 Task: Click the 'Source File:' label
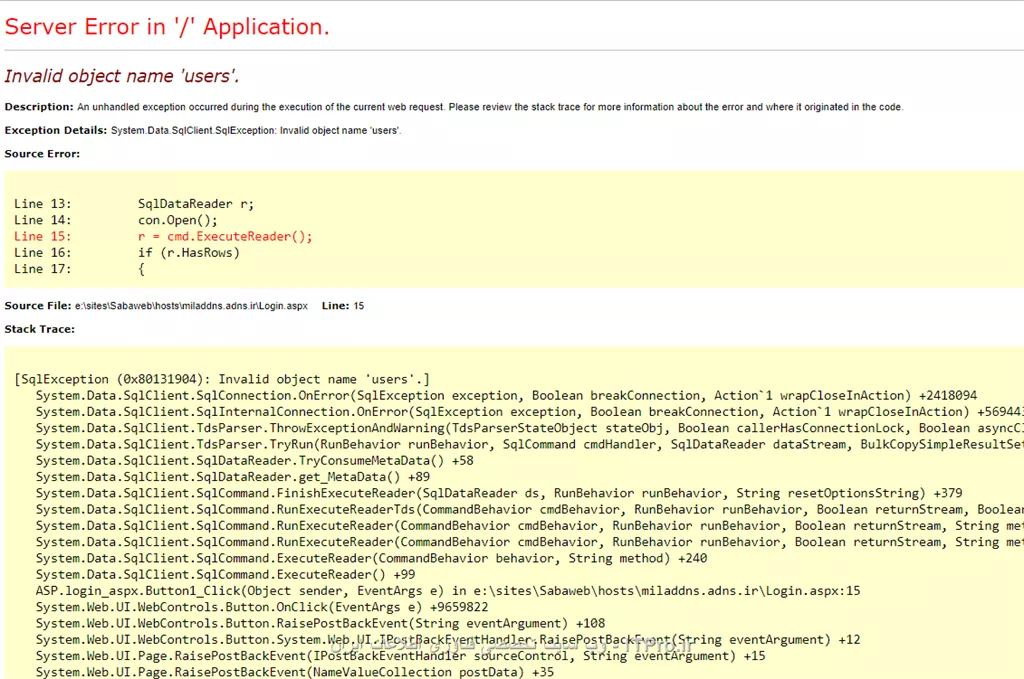coord(38,306)
